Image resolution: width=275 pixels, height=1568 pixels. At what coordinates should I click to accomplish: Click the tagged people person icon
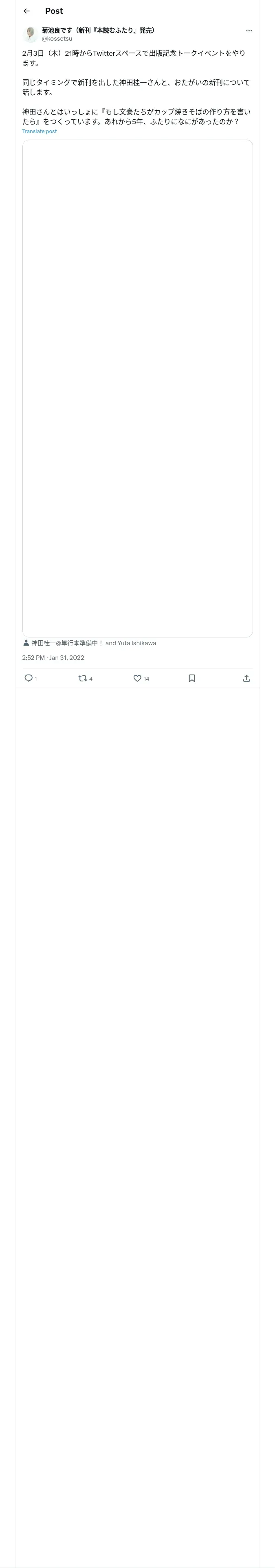pyautogui.click(x=26, y=643)
